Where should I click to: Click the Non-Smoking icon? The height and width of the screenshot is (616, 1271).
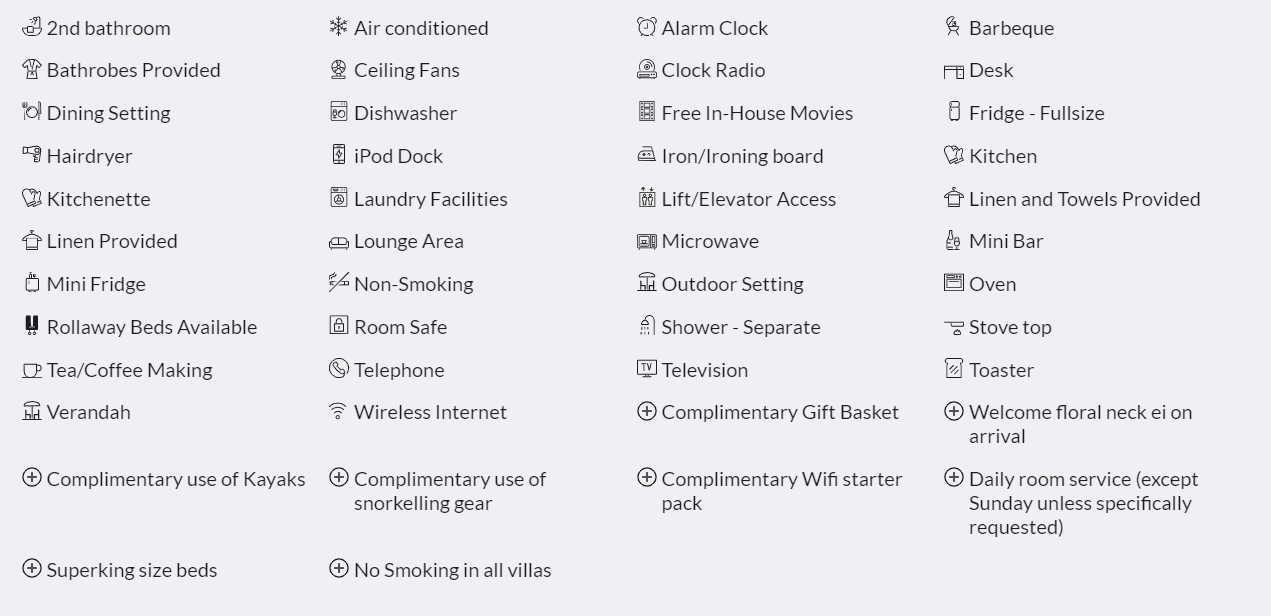[339, 282]
